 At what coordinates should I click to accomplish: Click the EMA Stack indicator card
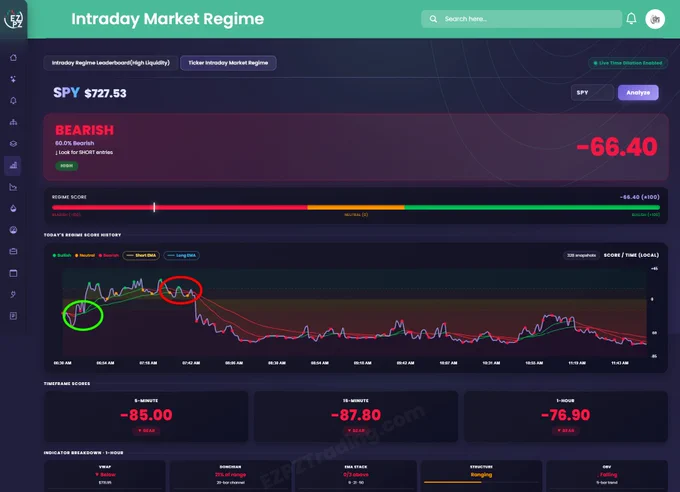tap(356, 476)
